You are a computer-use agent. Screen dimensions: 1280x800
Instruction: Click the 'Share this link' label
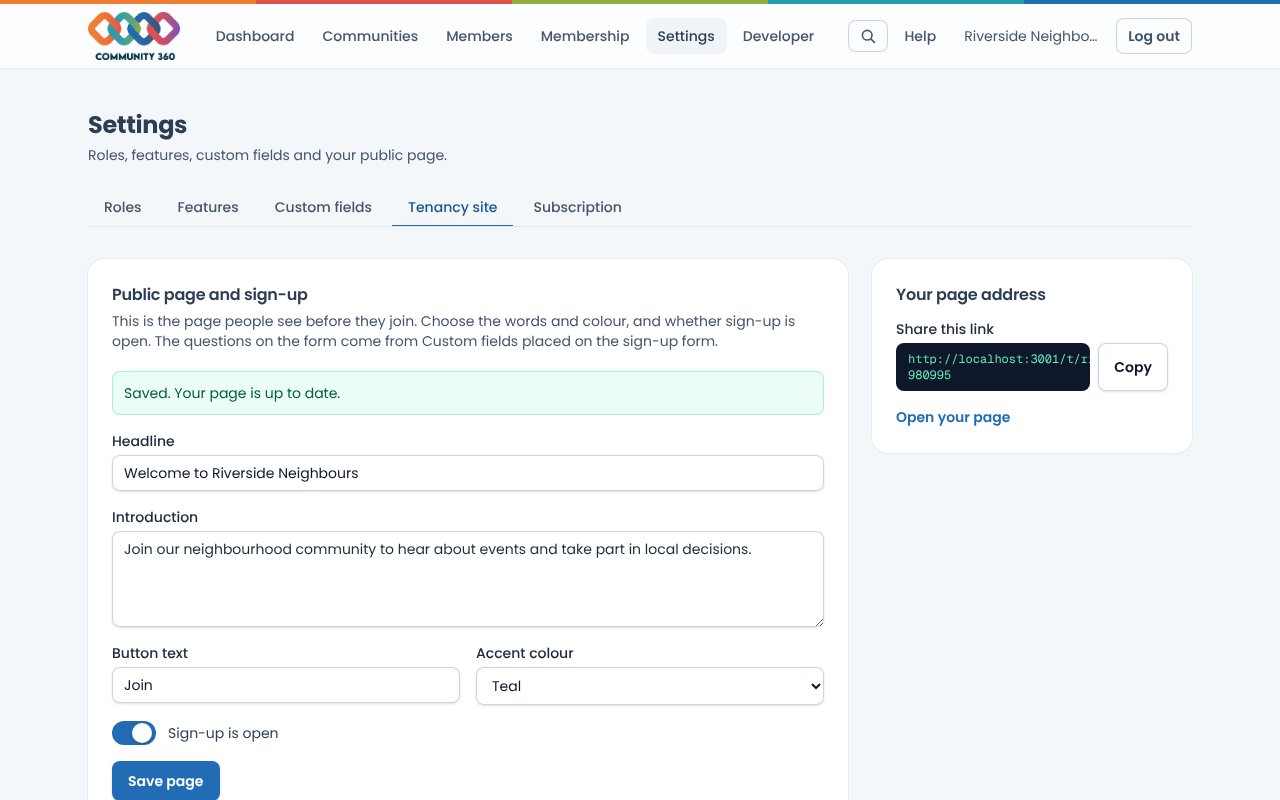pyautogui.click(x=945, y=329)
